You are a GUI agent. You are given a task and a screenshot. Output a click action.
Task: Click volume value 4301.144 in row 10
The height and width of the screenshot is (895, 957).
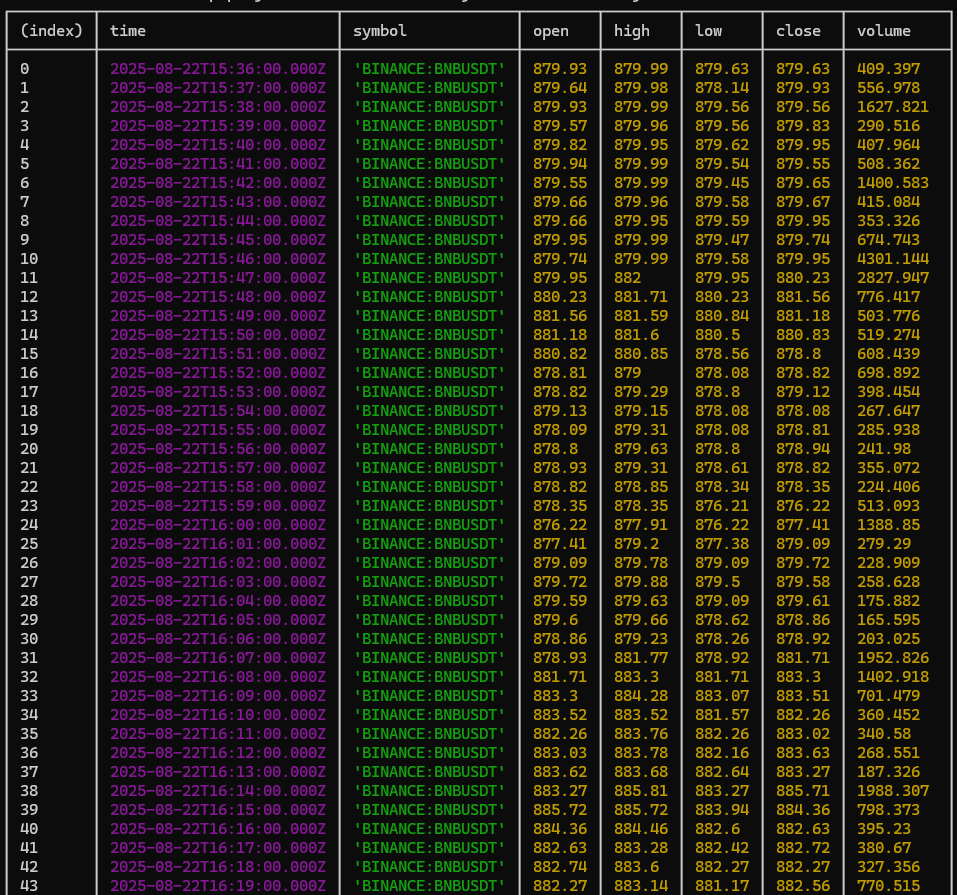point(893,259)
